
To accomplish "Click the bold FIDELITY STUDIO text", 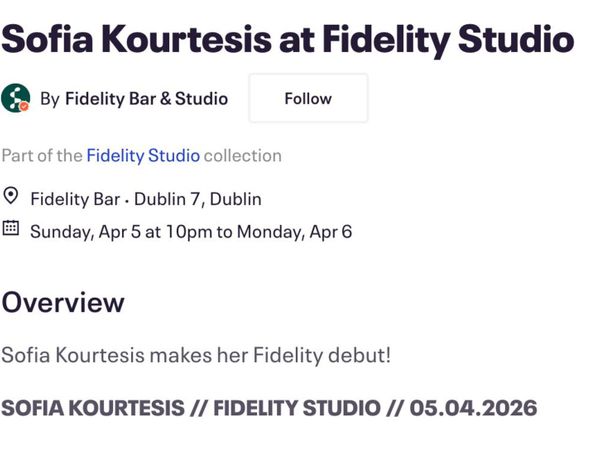I will 297,408.
